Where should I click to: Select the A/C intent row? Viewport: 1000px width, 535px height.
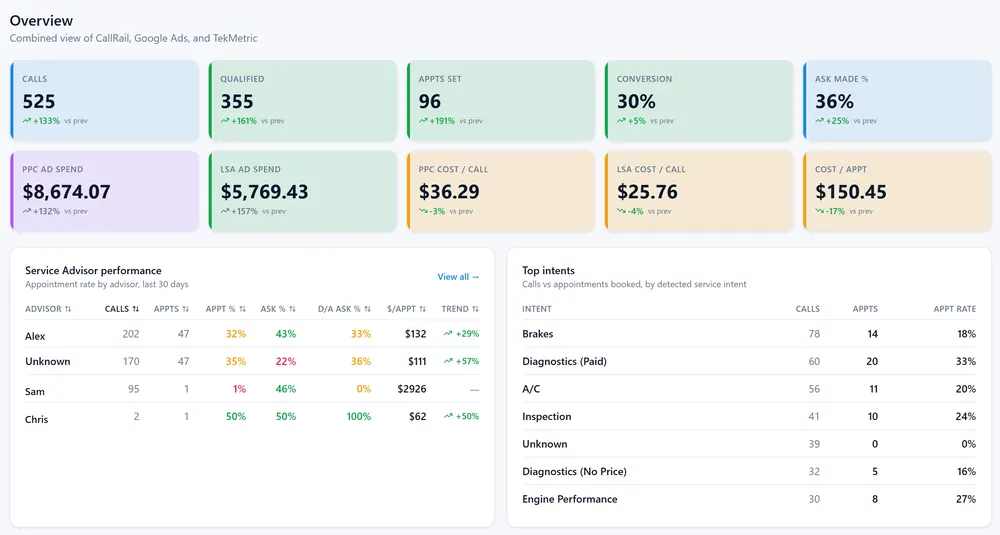coord(749,389)
